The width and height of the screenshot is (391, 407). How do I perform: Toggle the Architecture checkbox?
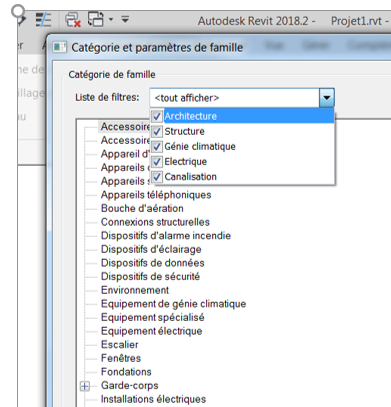[157, 116]
